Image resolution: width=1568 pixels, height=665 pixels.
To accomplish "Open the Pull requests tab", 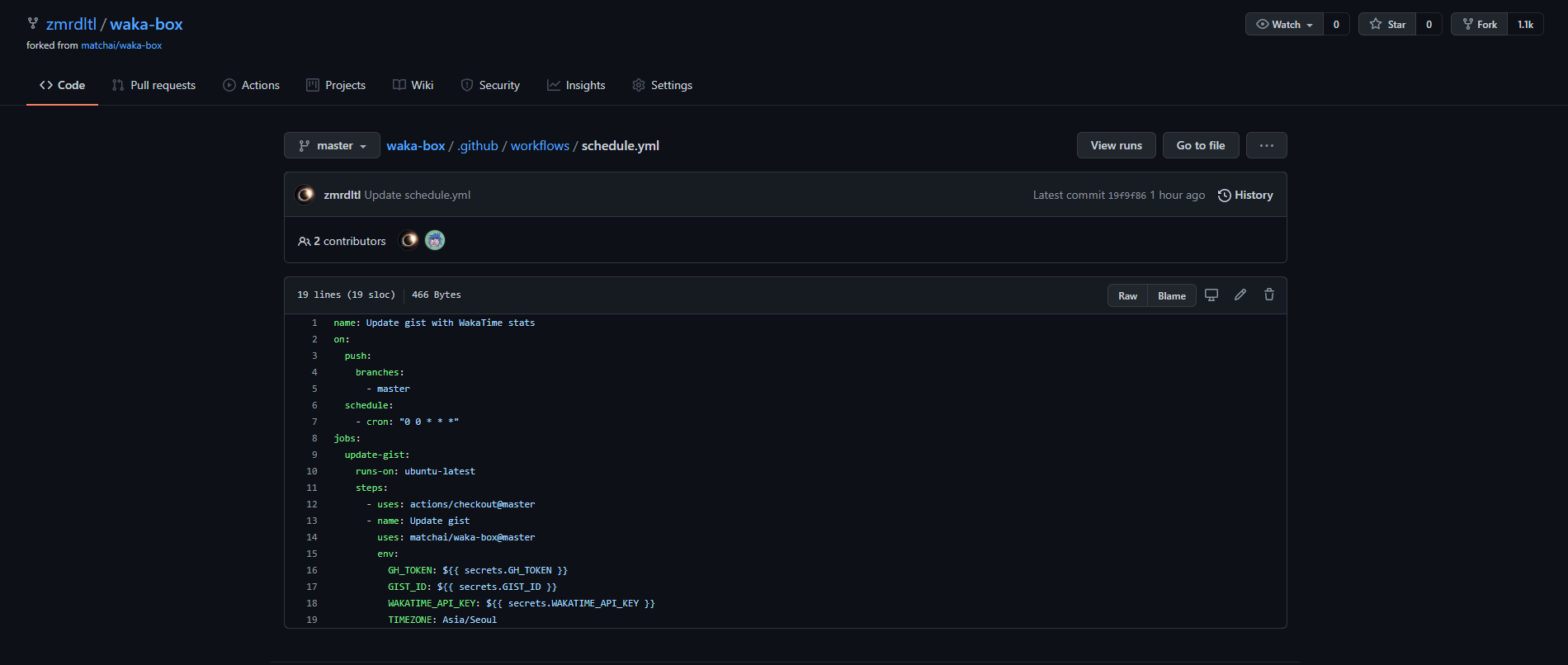I will [x=153, y=85].
